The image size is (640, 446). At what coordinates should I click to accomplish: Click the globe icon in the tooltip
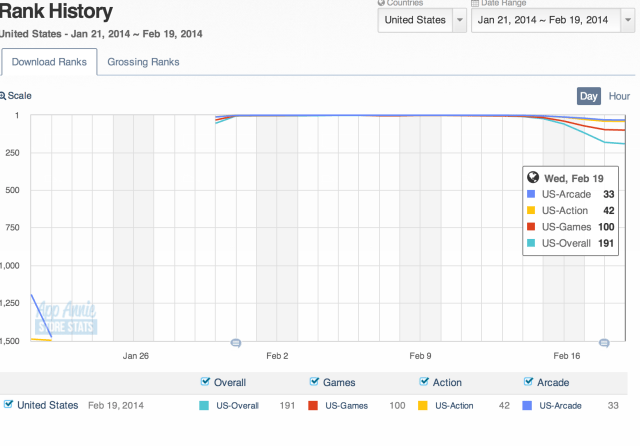point(533,177)
